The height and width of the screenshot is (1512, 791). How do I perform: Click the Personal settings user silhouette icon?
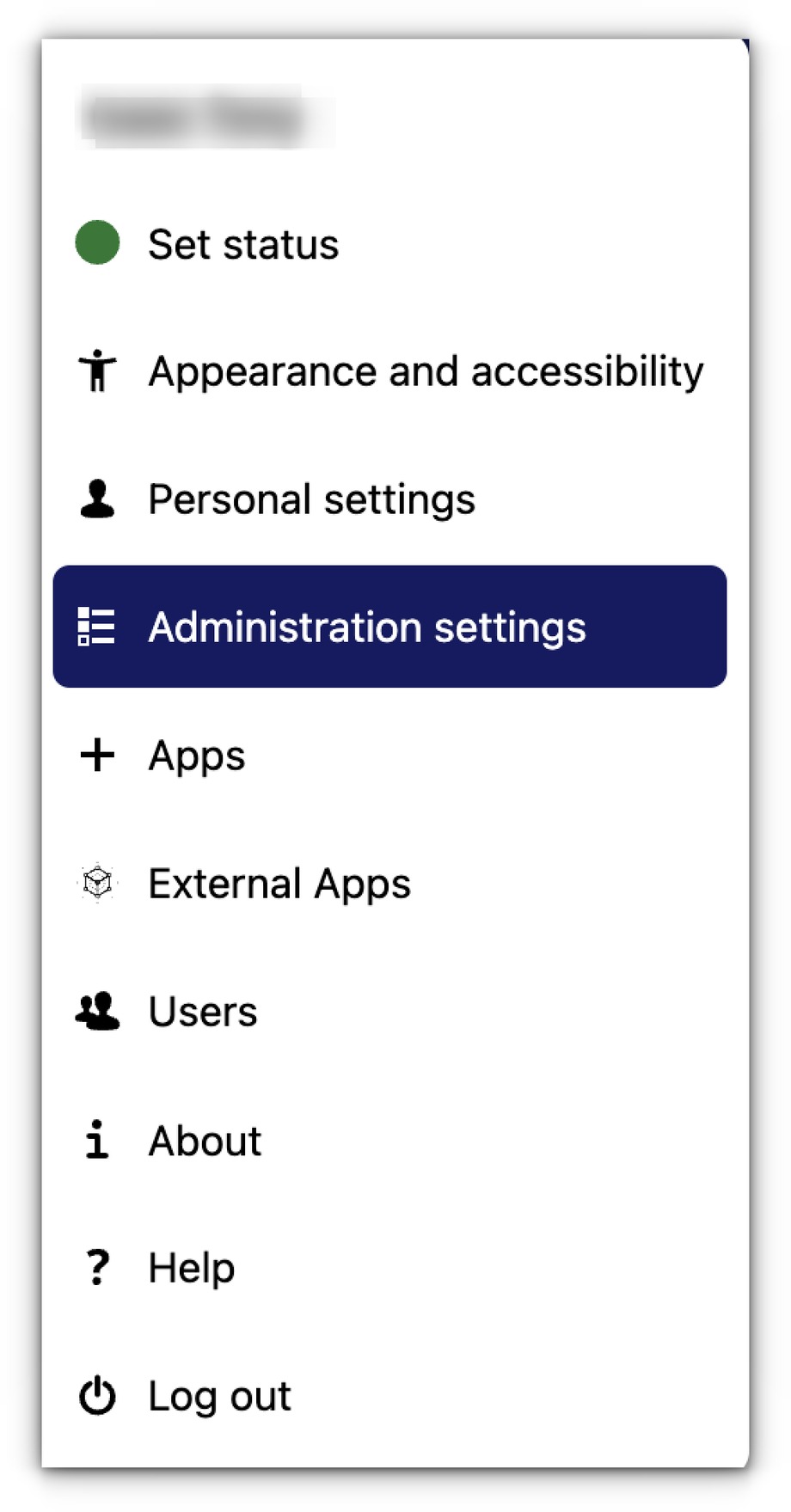(x=97, y=499)
